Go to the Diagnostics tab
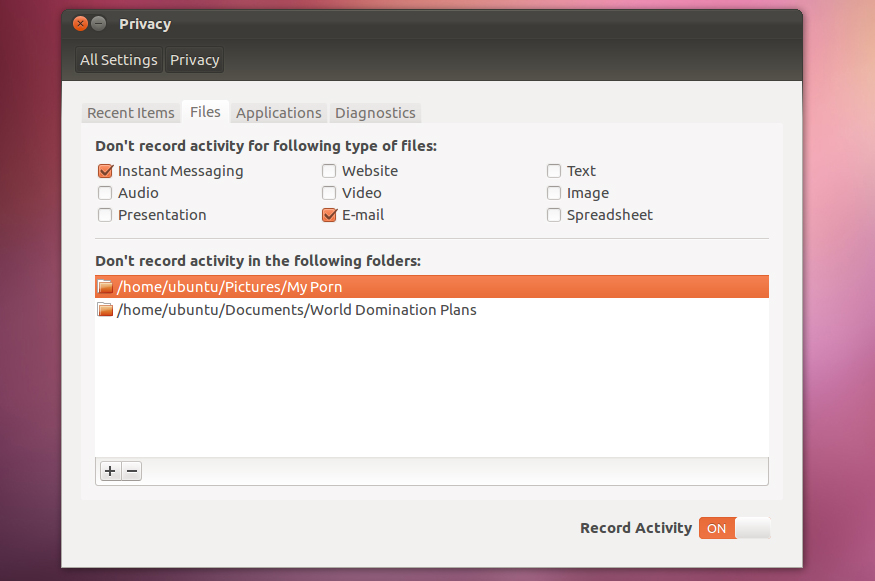The image size is (875, 581). (x=375, y=113)
